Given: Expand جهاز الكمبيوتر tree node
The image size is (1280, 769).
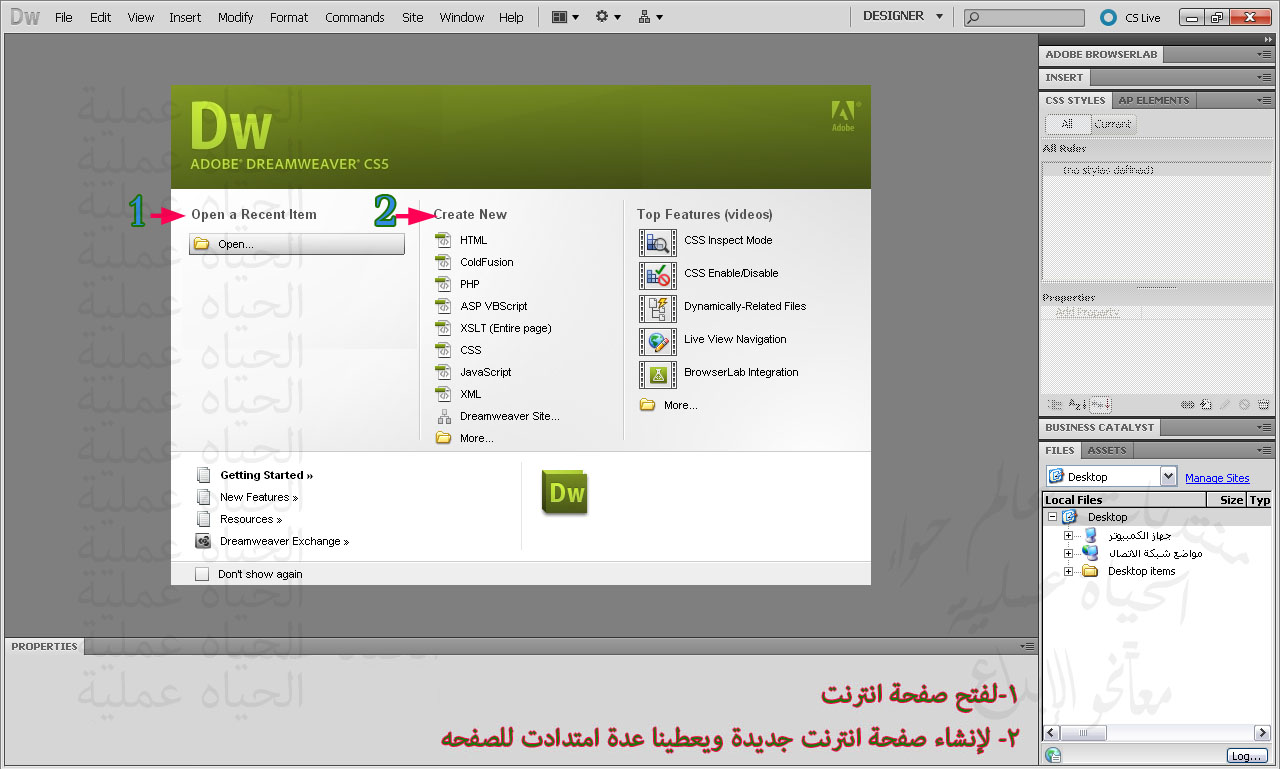Looking at the screenshot, I should [x=1068, y=535].
